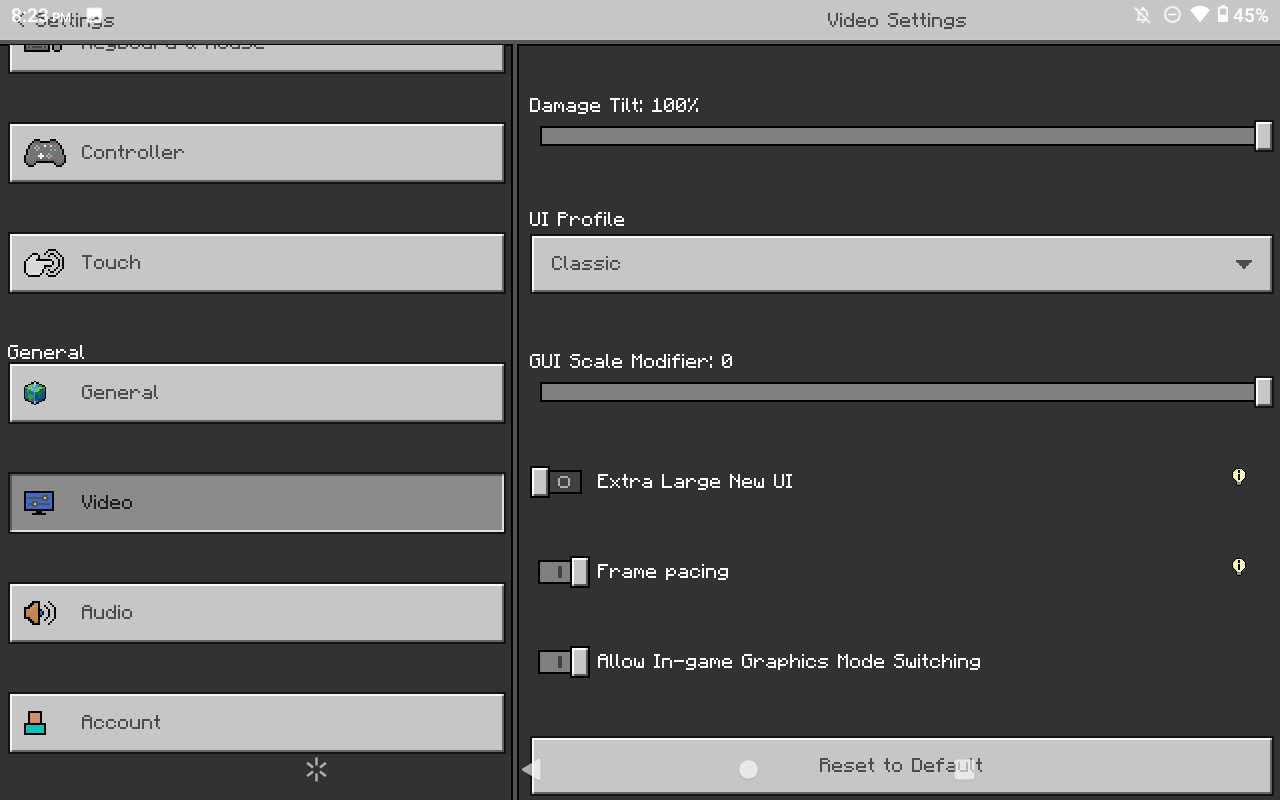The image size is (1280, 800).
Task: Tap the muted notifications bell icon
Action: [x=1143, y=15]
